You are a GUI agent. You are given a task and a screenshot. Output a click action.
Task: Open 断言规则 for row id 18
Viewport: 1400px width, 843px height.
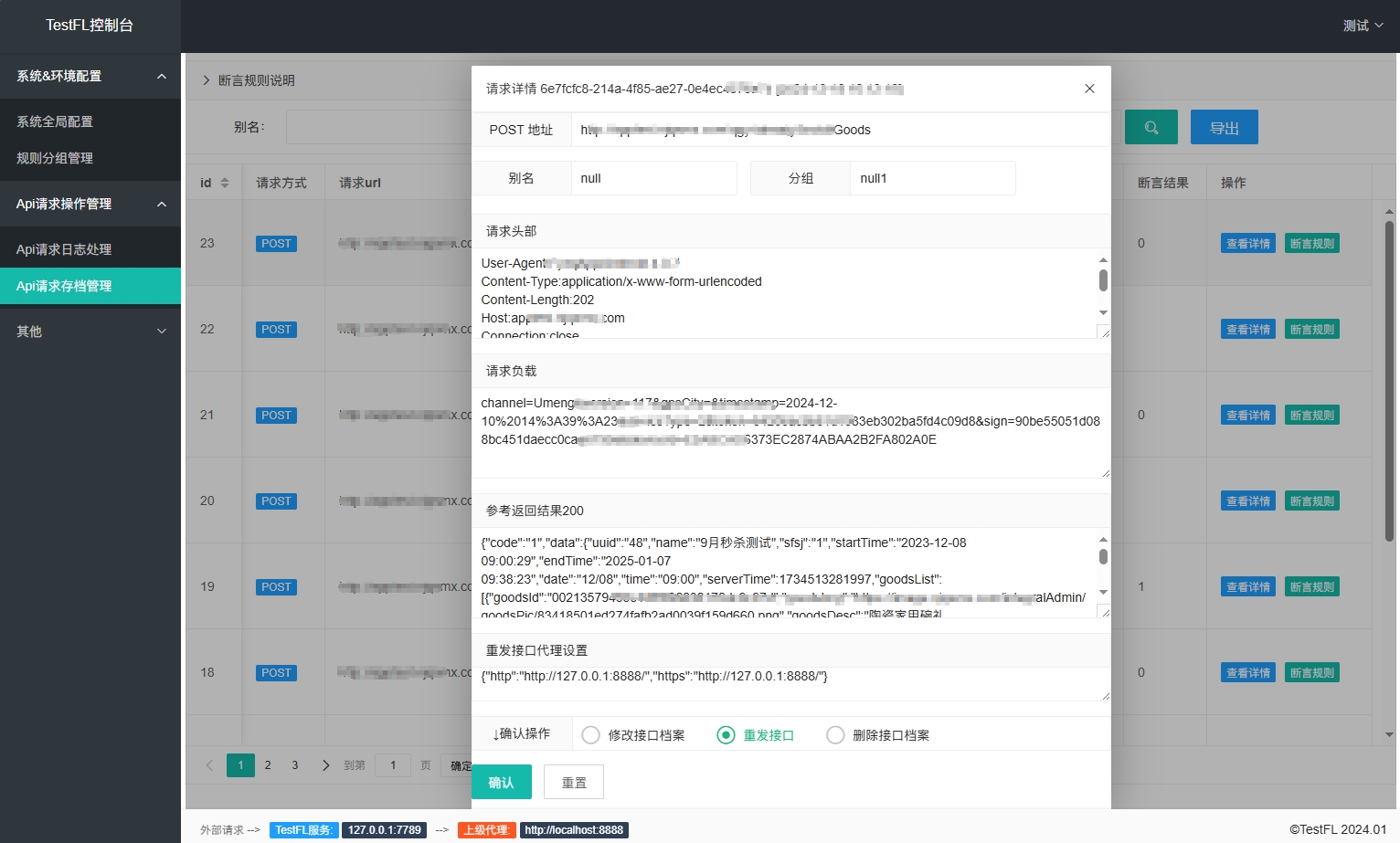coord(1312,673)
